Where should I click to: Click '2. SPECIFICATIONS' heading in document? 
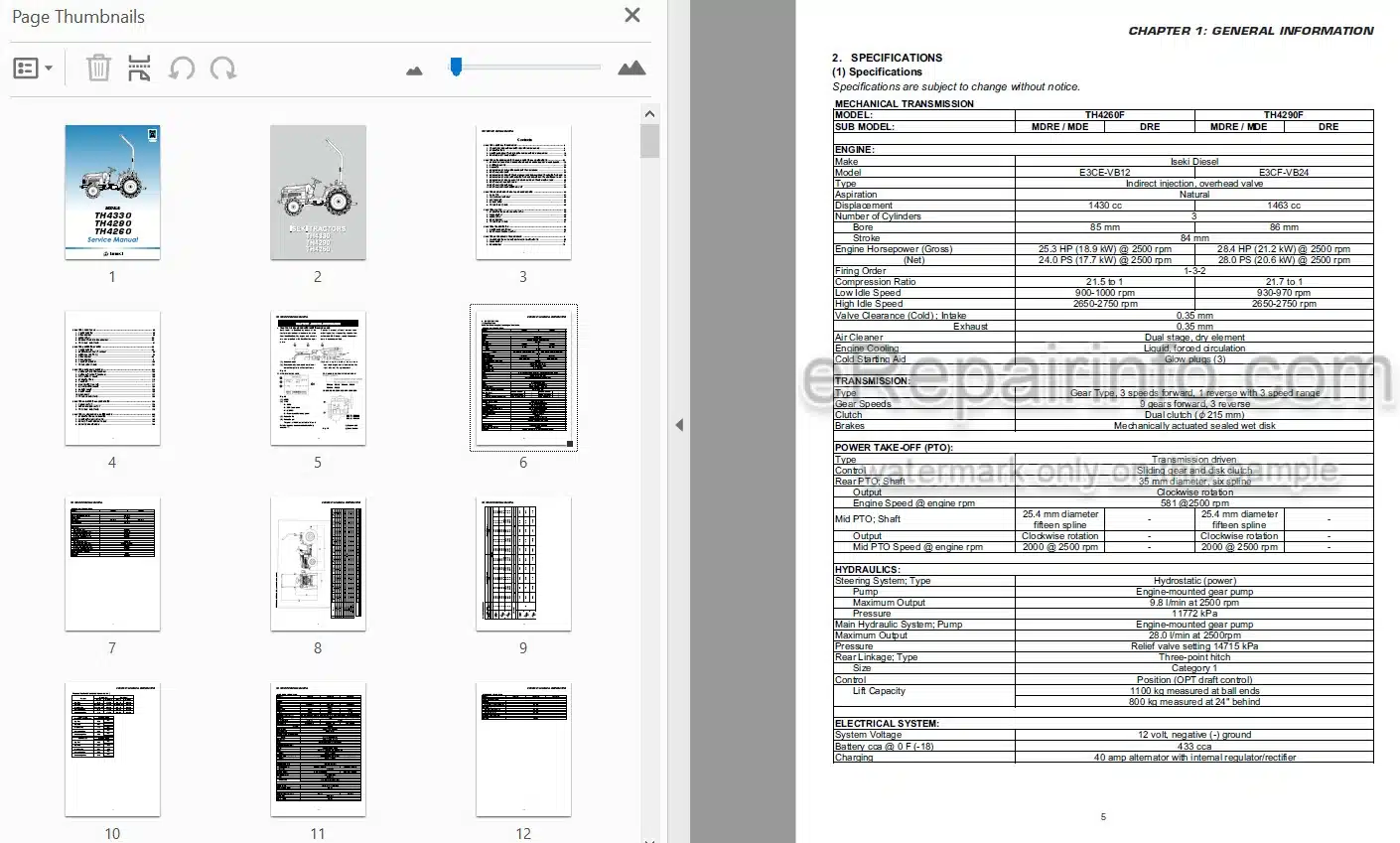pos(887,58)
